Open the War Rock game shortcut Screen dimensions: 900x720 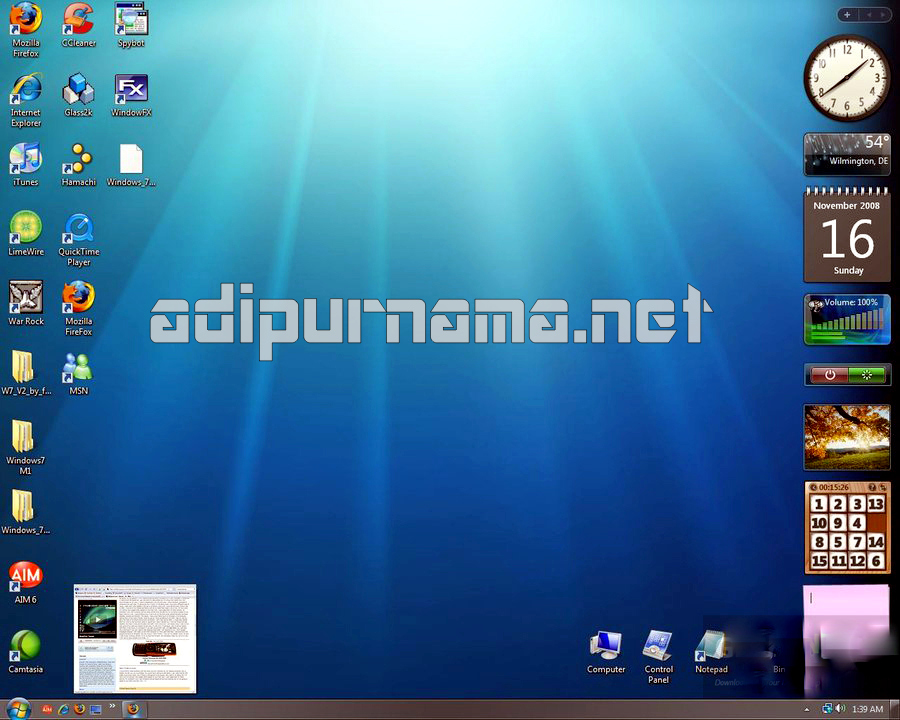tap(25, 303)
